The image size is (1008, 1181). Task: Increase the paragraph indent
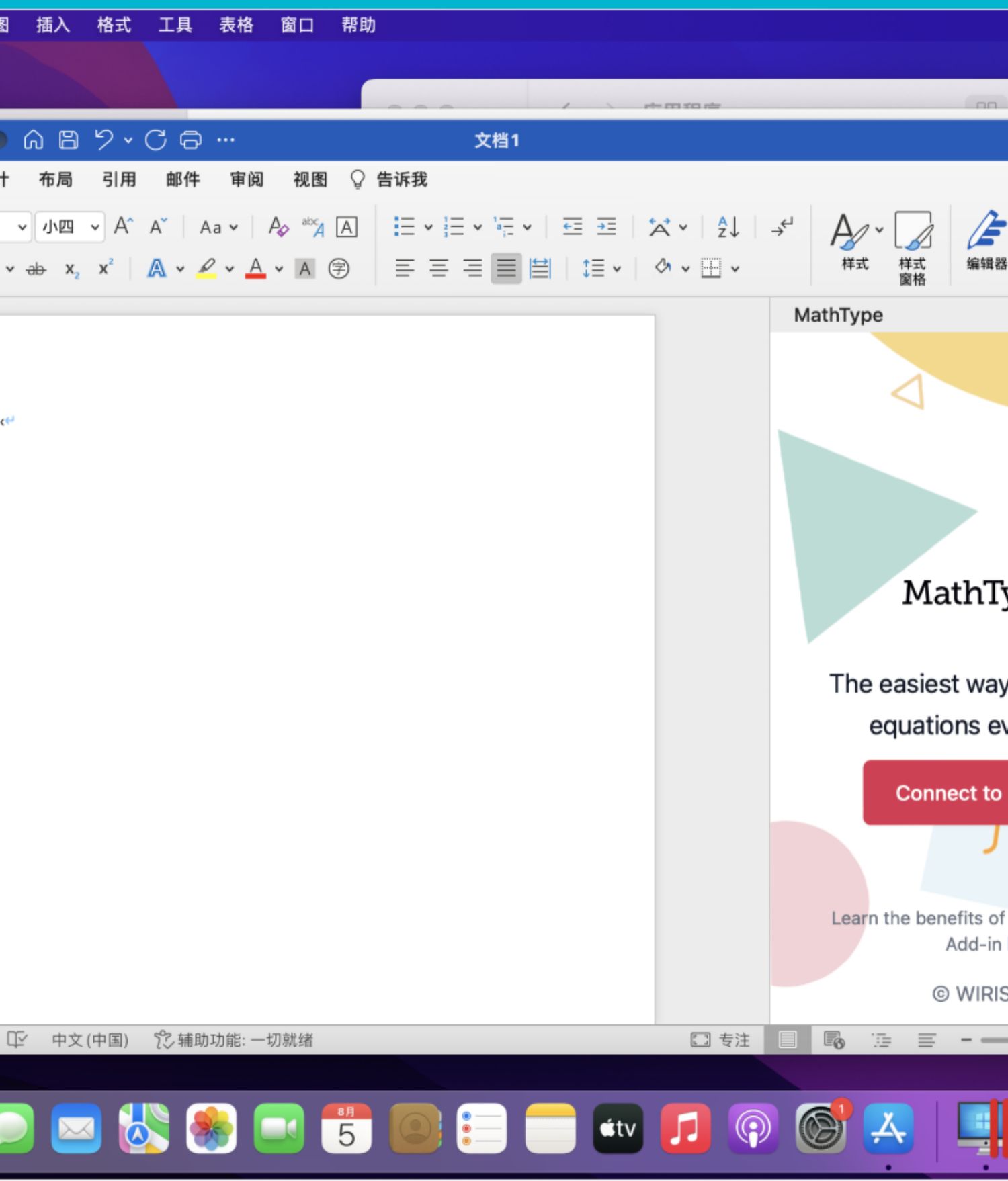pyautogui.click(x=606, y=227)
